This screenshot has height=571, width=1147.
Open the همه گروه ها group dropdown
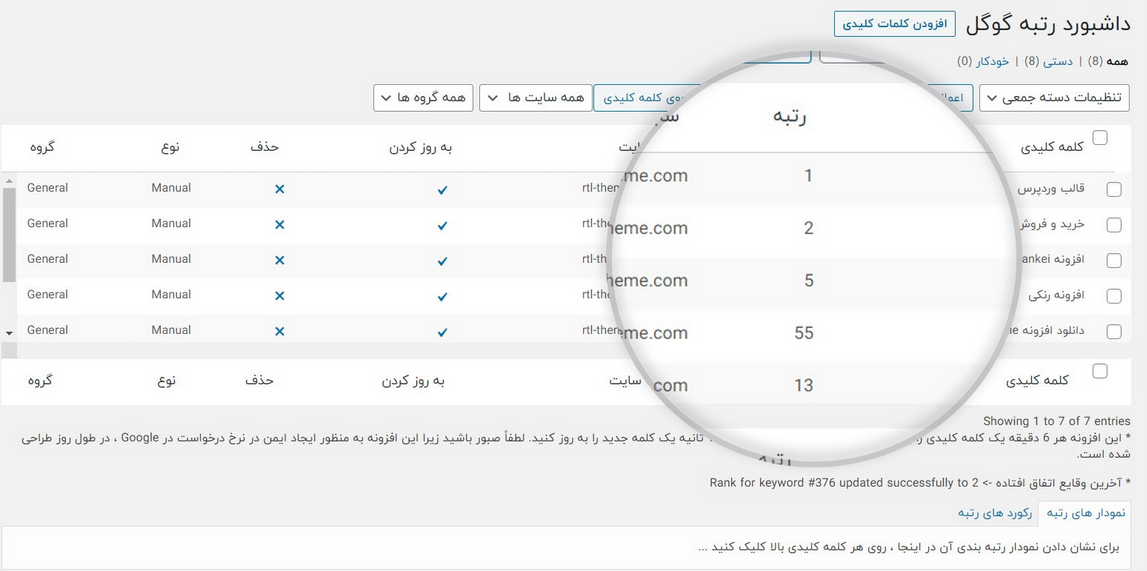423,98
